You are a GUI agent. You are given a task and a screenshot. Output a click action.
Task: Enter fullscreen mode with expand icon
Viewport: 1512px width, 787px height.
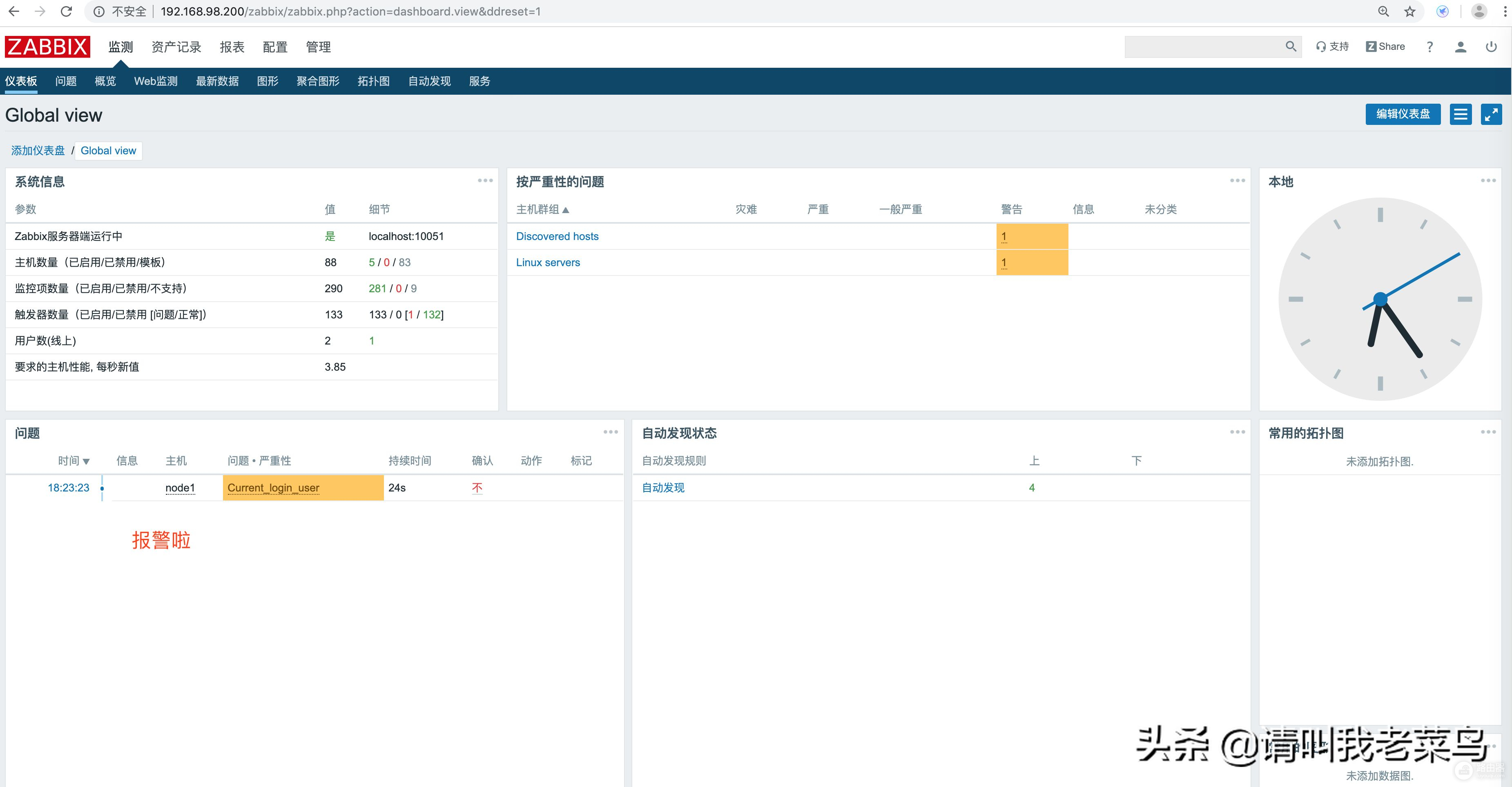click(x=1491, y=114)
